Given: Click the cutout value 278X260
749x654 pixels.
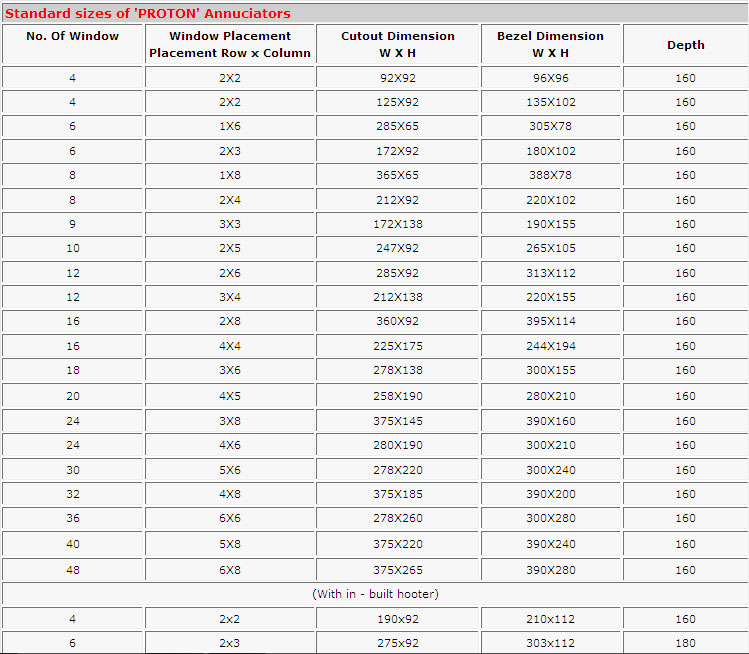Looking at the screenshot, I should 397,518.
